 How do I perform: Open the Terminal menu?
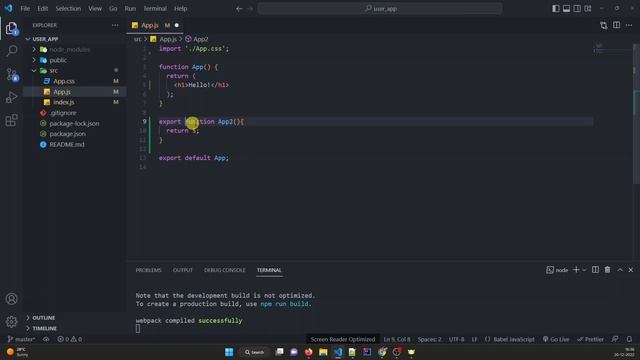[x=155, y=9]
